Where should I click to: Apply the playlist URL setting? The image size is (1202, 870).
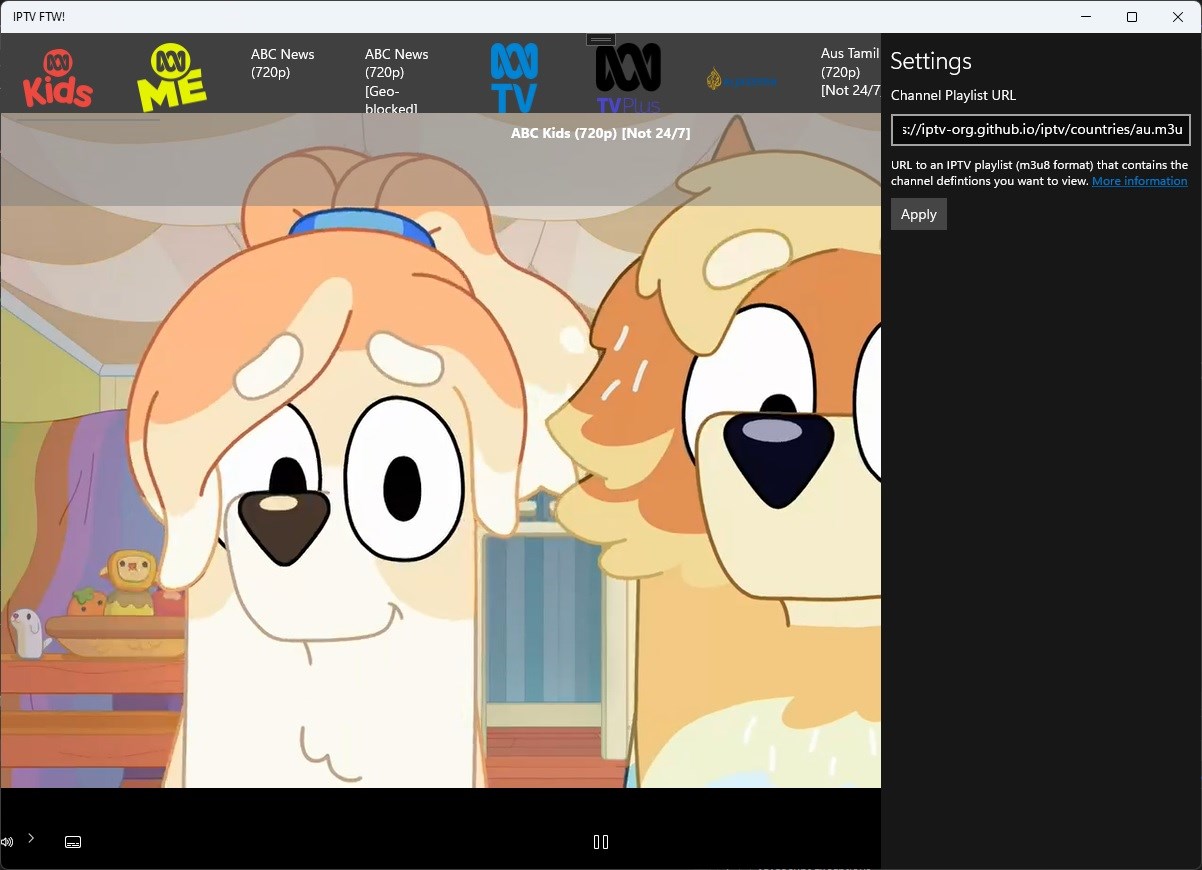(919, 214)
